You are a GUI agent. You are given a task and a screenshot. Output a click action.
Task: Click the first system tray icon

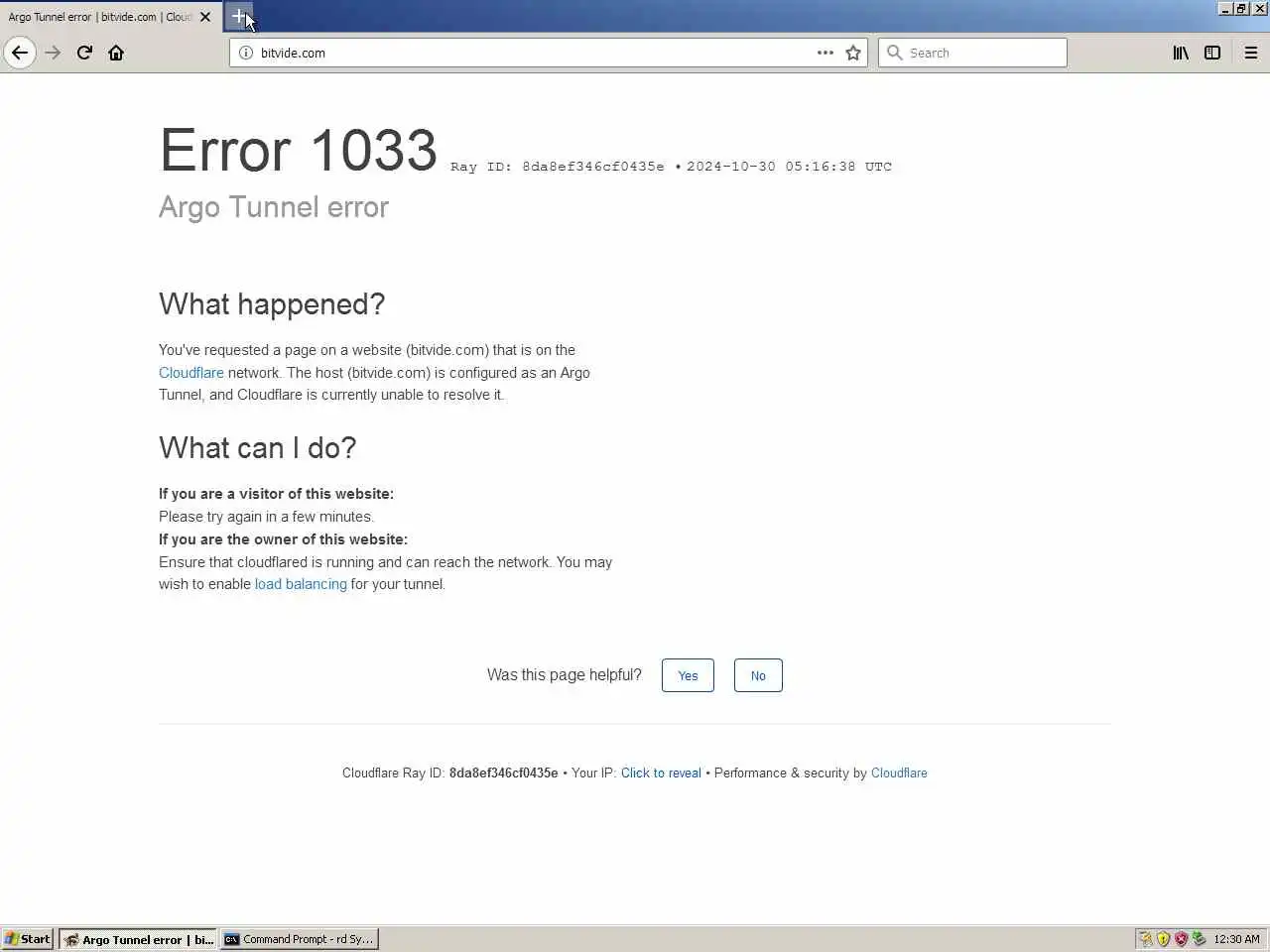[x=1146, y=939]
